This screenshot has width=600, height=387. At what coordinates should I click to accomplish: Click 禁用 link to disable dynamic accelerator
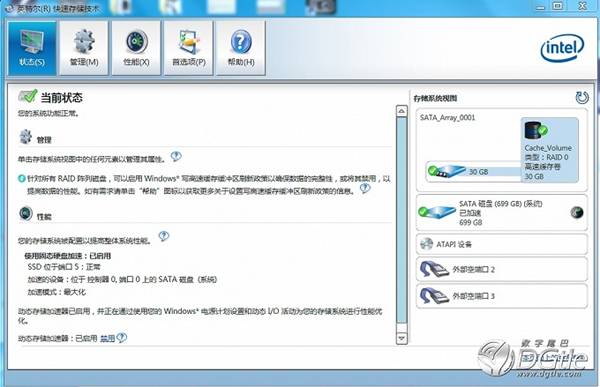click(x=108, y=338)
